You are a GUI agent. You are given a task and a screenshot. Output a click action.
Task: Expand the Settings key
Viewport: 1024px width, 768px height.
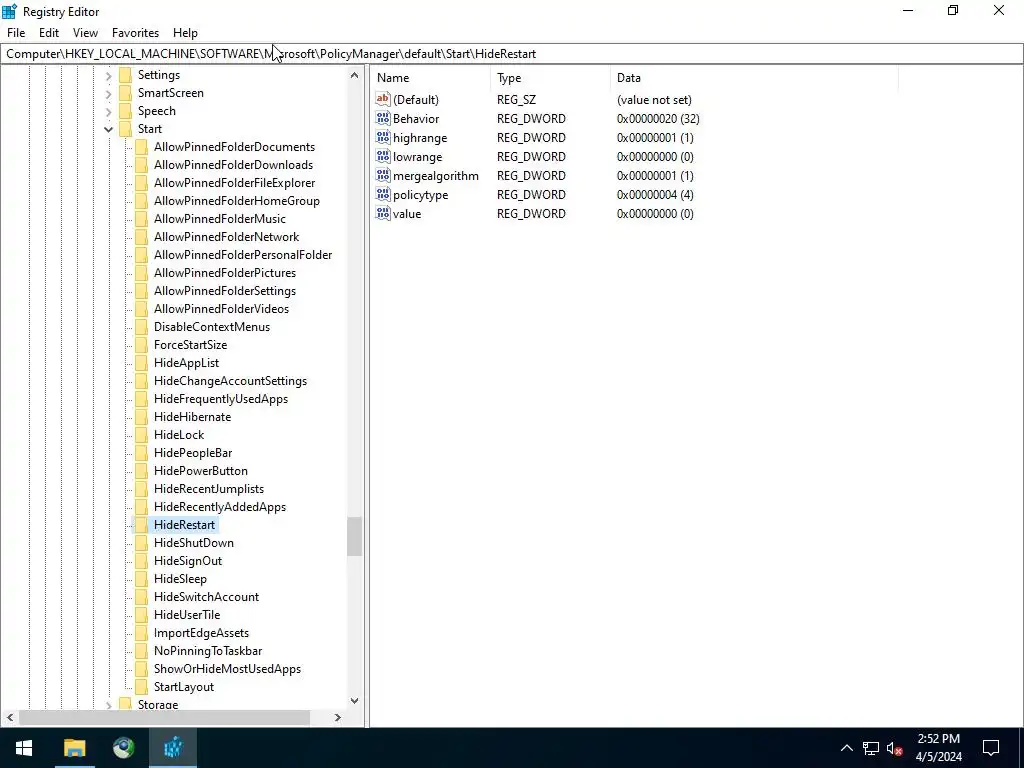click(108, 76)
